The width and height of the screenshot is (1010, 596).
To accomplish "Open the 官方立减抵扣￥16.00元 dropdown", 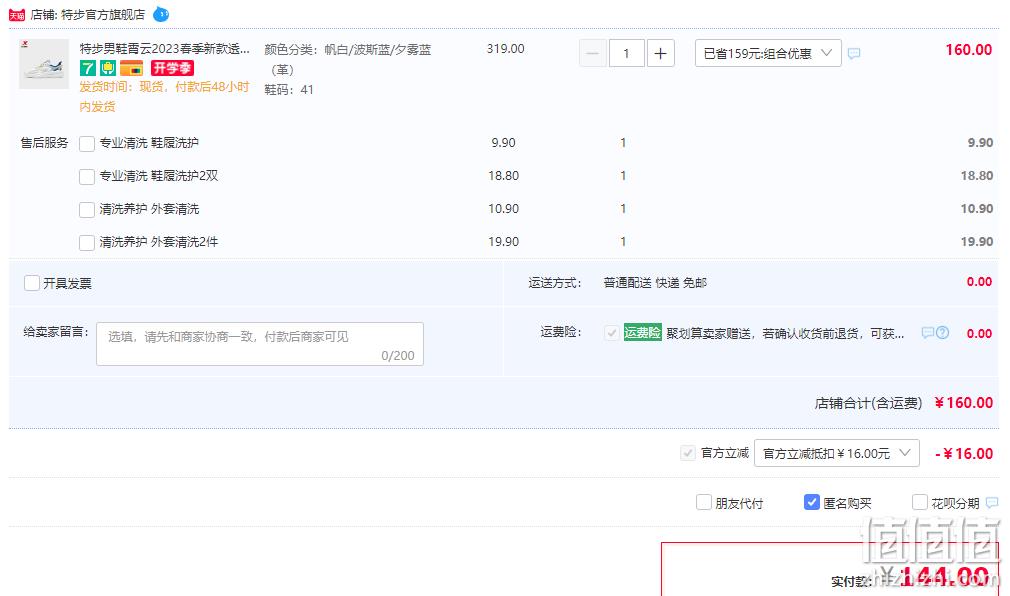I will pyautogui.click(x=837, y=453).
